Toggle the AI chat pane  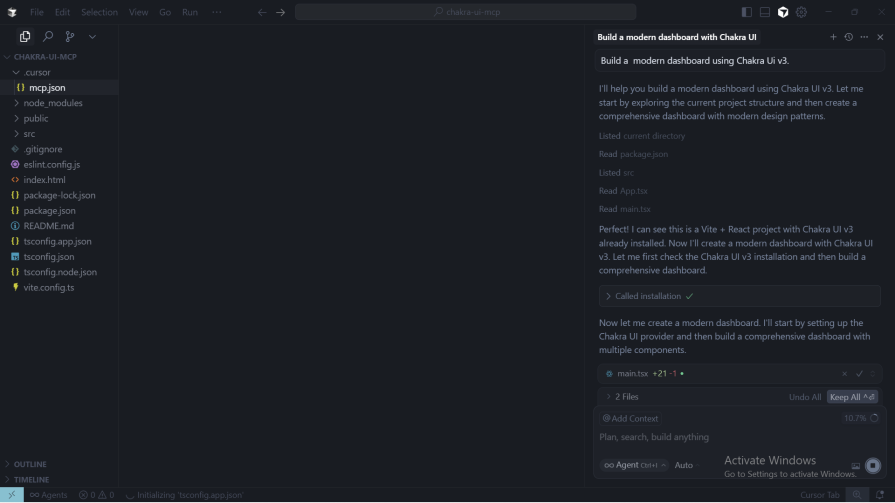tap(783, 12)
